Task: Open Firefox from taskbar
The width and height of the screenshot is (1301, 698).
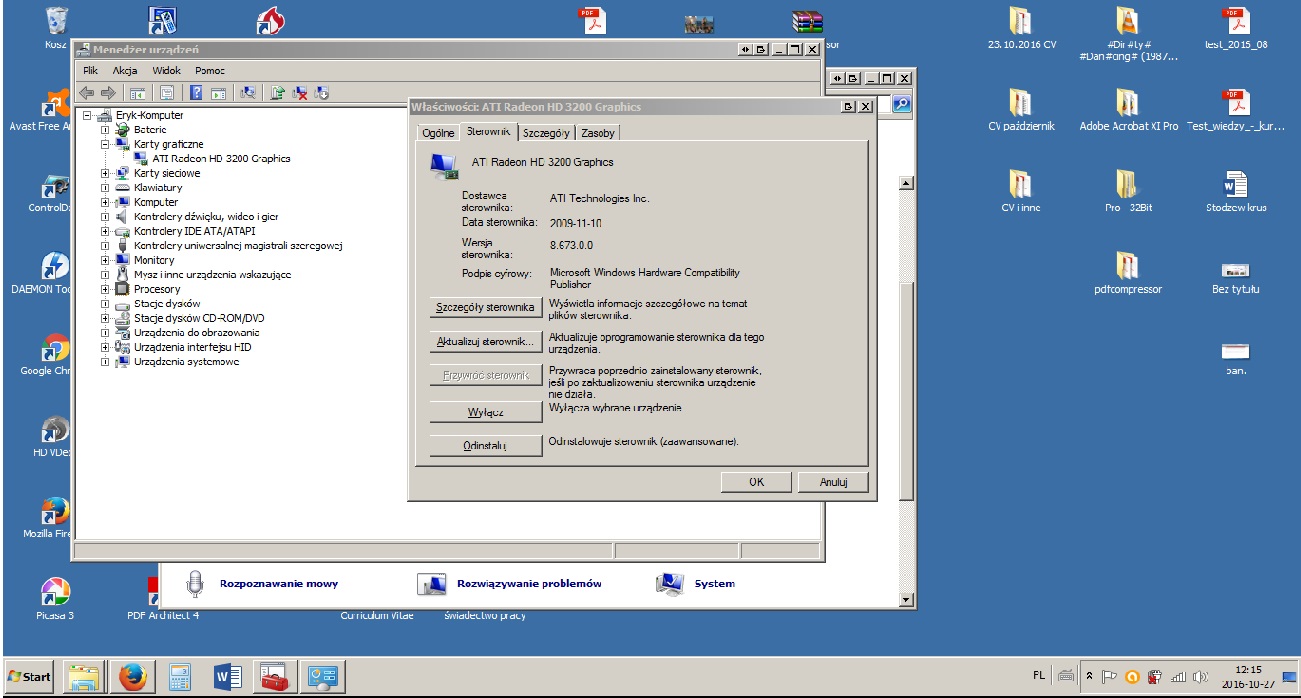Action: 132,677
